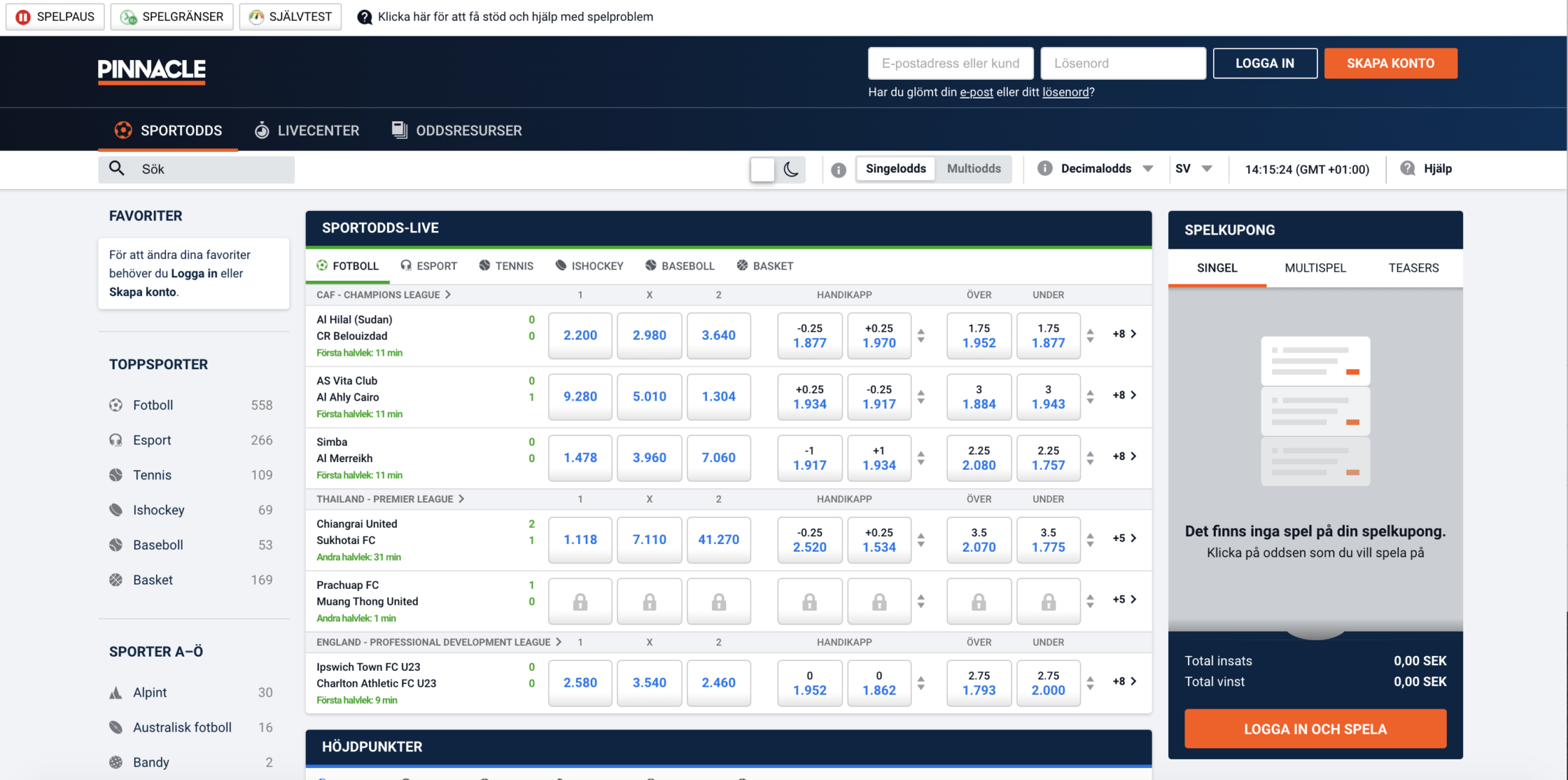Enable light mode square toggle

pyautogui.click(x=762, y=169)
